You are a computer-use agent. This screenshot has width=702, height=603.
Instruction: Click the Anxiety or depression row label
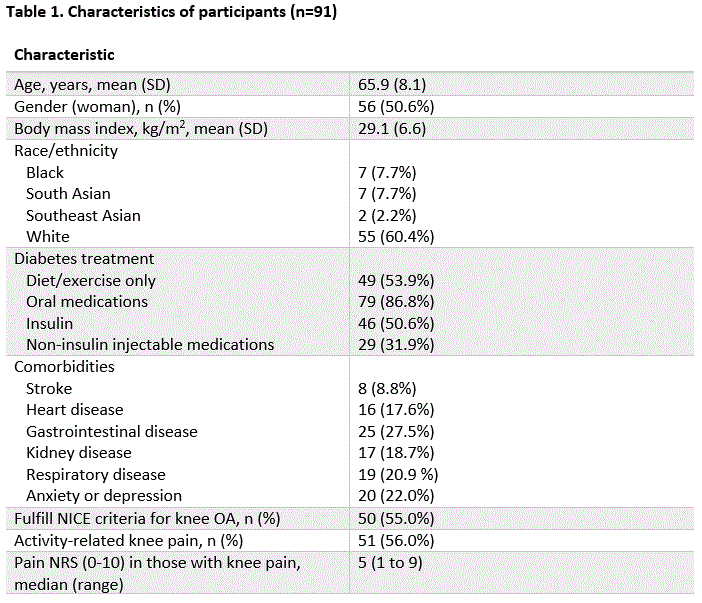(104, 495)
